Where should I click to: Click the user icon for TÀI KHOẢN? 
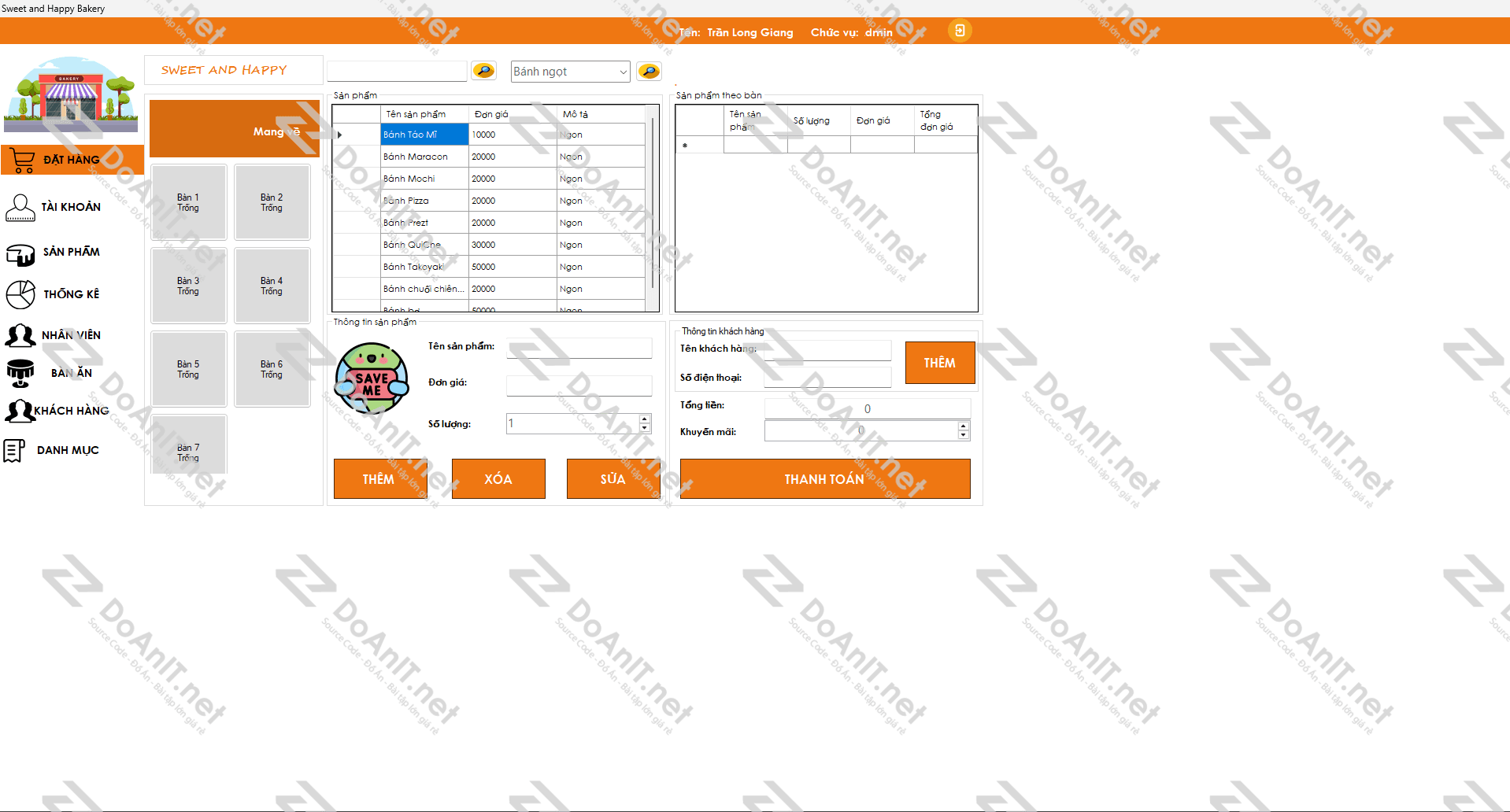click(20, 208)
